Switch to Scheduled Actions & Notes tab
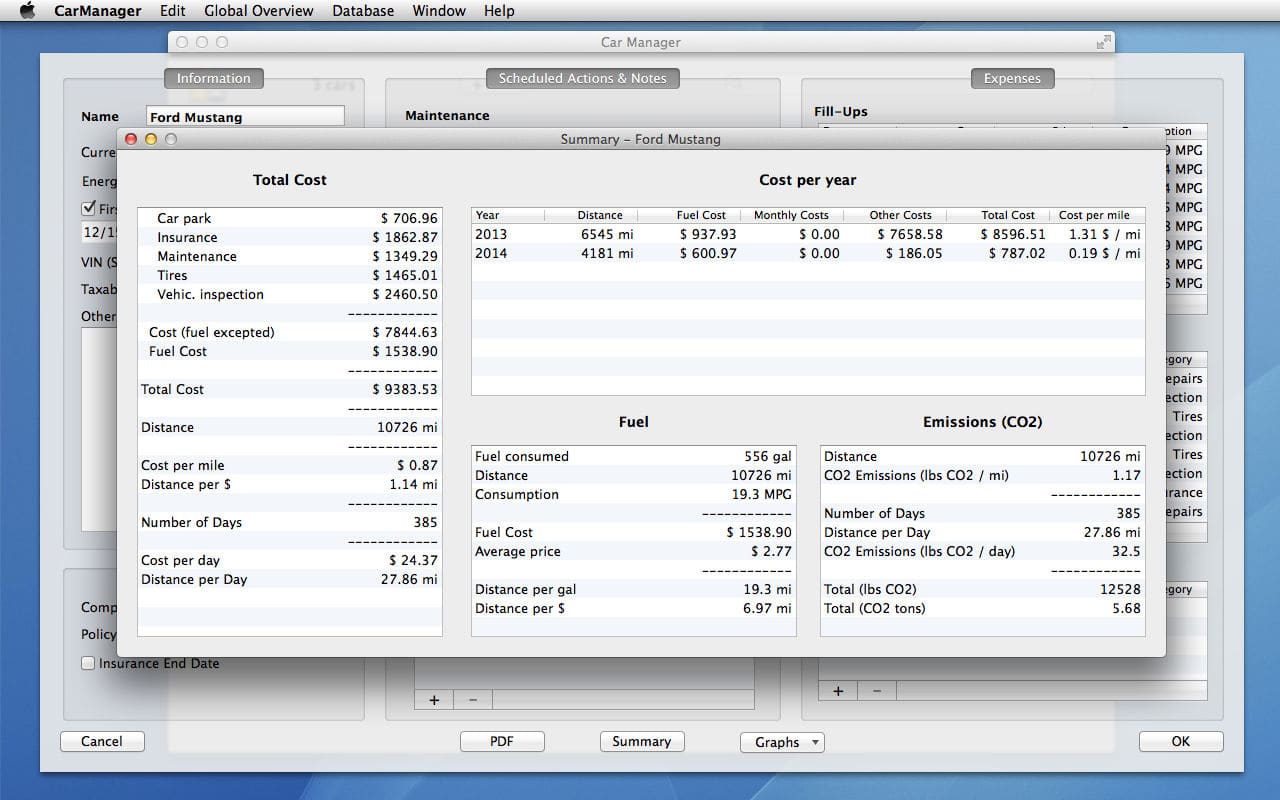This screenshot has height=800, width=1280. 582,78
